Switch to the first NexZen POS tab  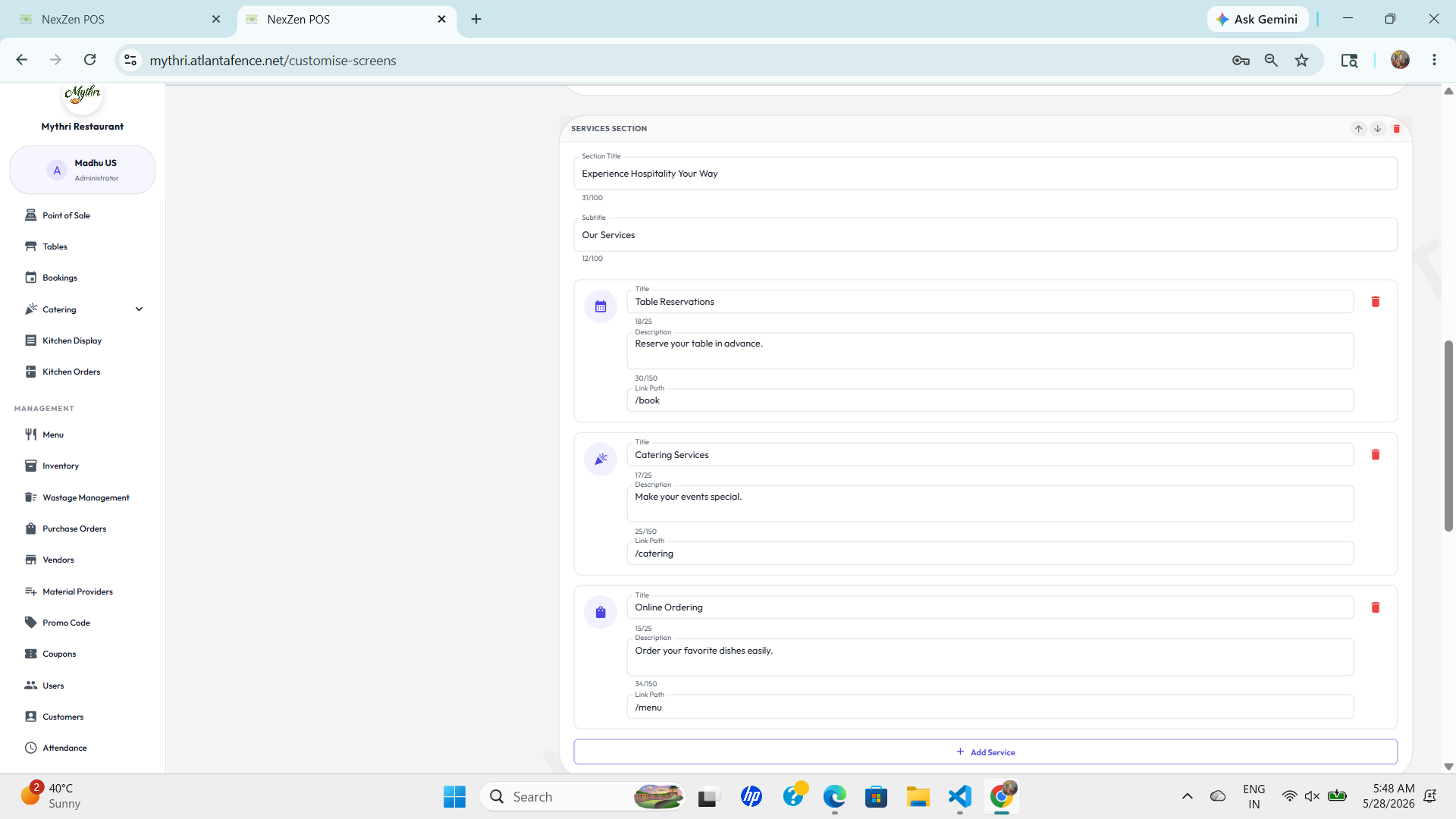point(120,20)
